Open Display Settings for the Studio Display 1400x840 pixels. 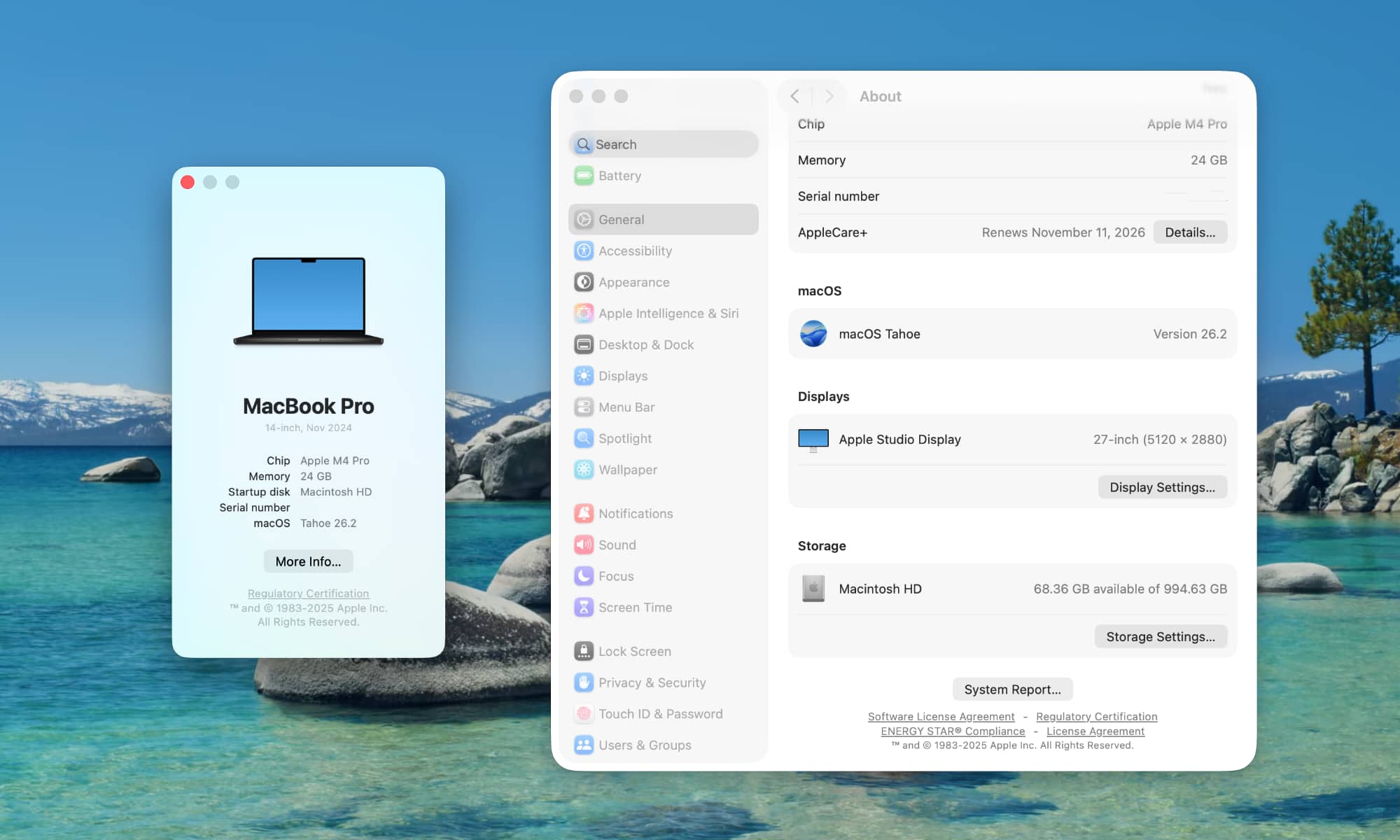coord(1162,486)
